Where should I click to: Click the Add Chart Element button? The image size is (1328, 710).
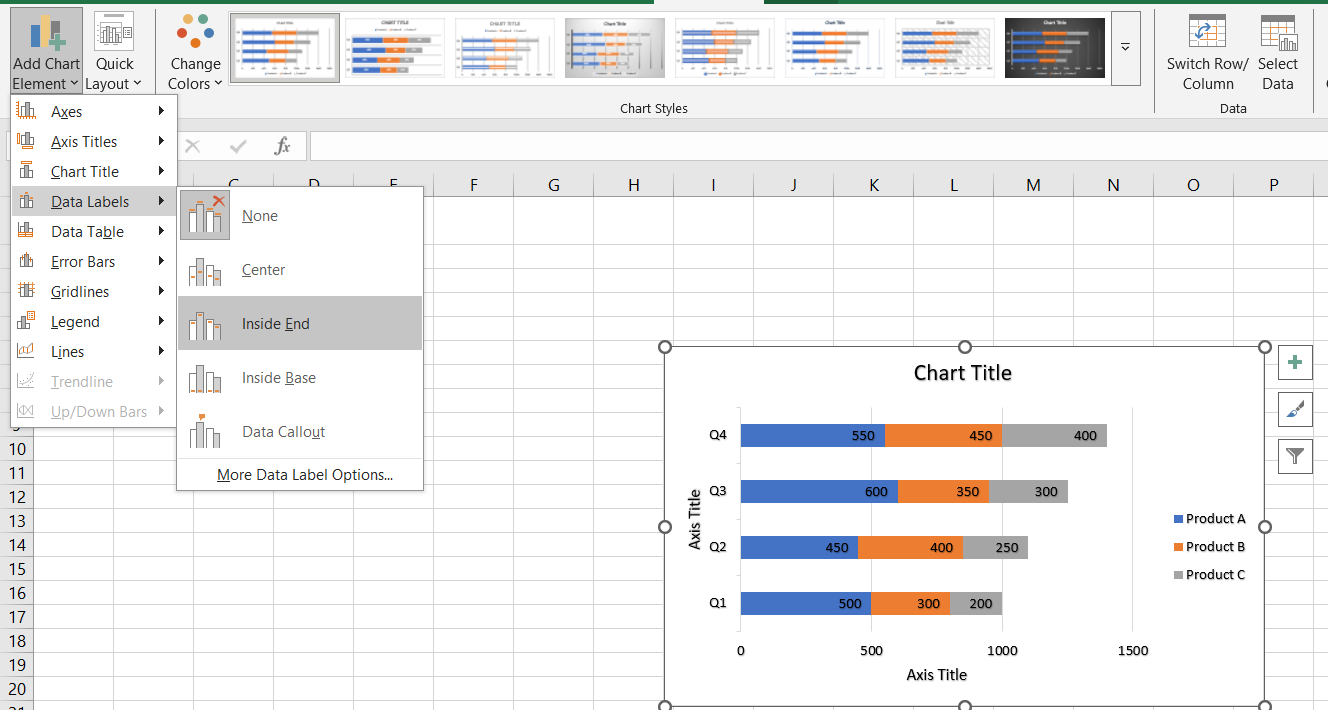pyautogui.click(x=46, y=50)
